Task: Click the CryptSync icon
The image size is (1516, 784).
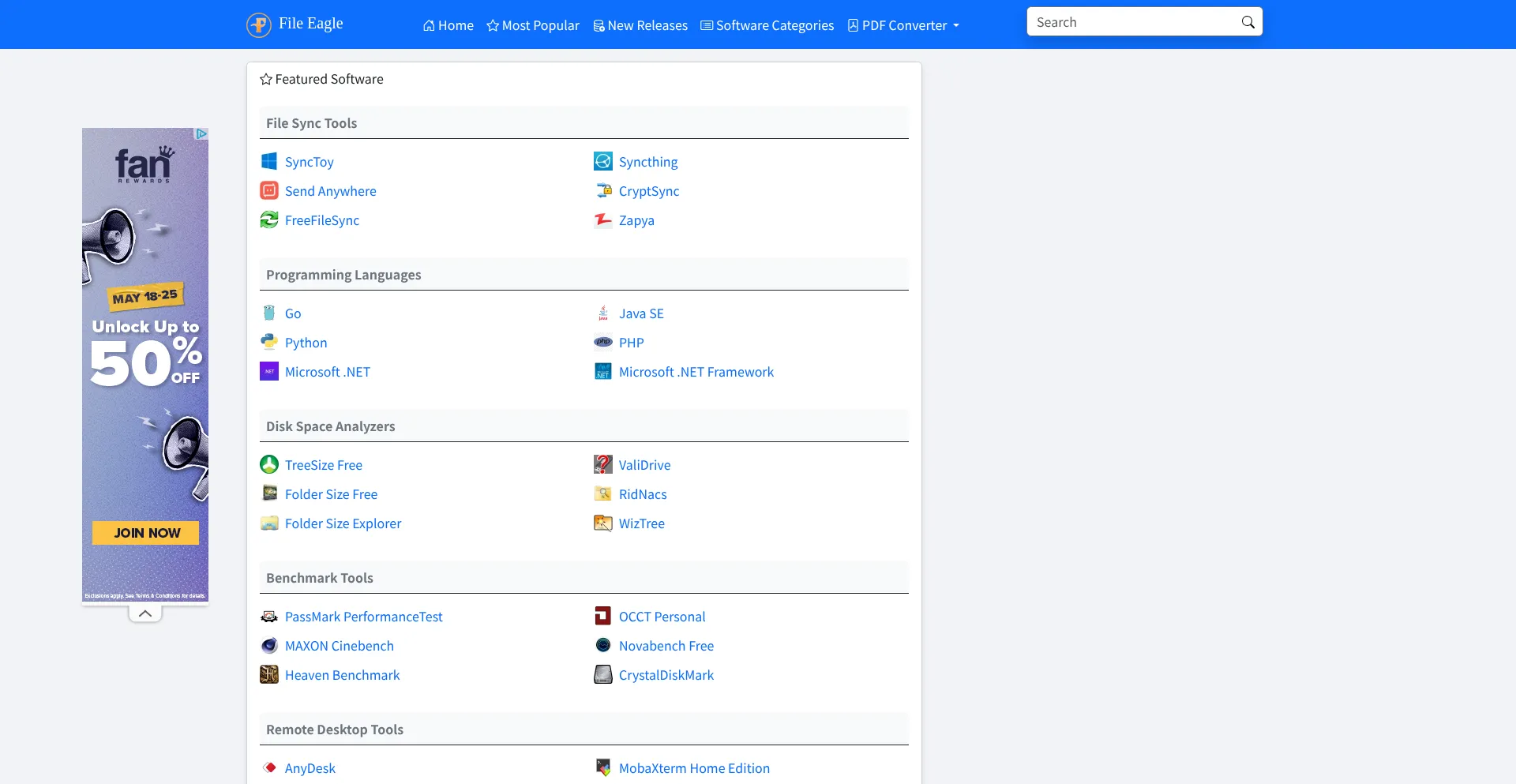Action: tap(603, 190)
